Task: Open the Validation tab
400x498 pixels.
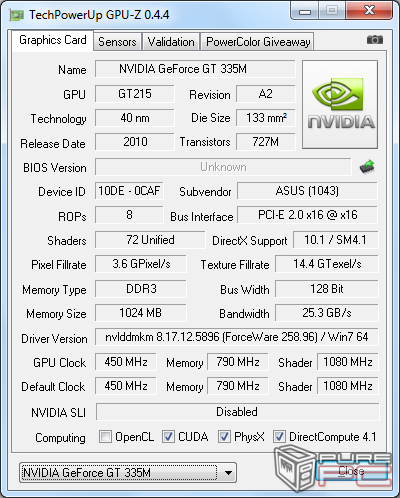Action: pyautogui.click(x=171, y=42)
